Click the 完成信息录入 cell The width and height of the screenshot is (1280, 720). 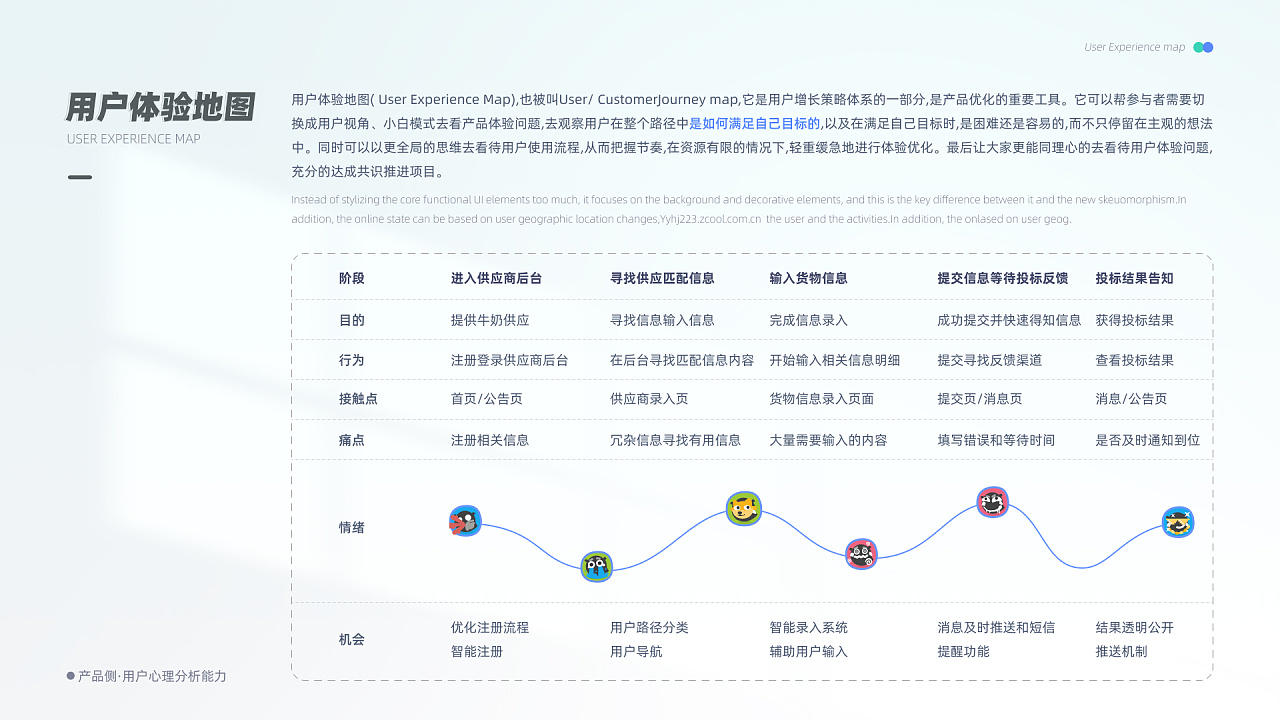coord(809,320)
